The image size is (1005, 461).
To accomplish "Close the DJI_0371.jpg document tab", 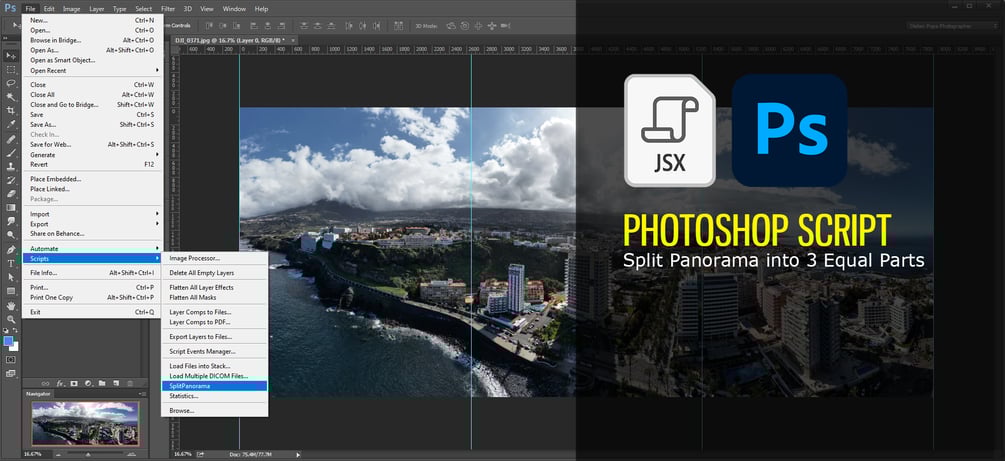I will click(294, 40).
